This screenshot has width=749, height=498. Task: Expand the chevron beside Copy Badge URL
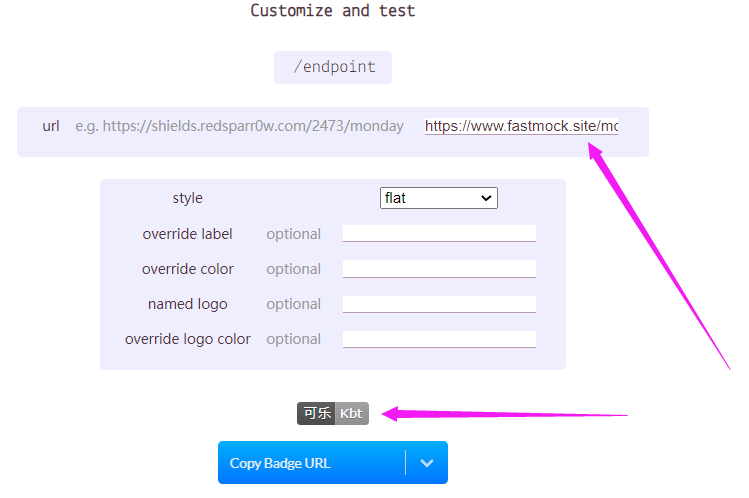coord(427,463)
